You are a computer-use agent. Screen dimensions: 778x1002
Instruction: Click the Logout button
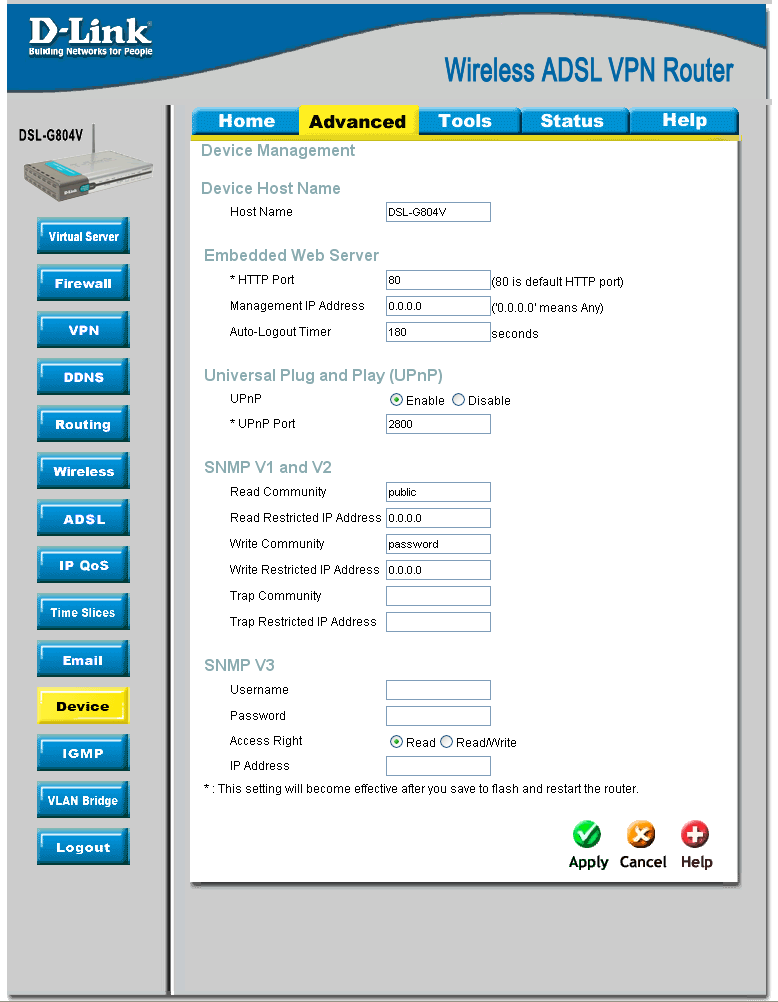(x=83, y=847)
